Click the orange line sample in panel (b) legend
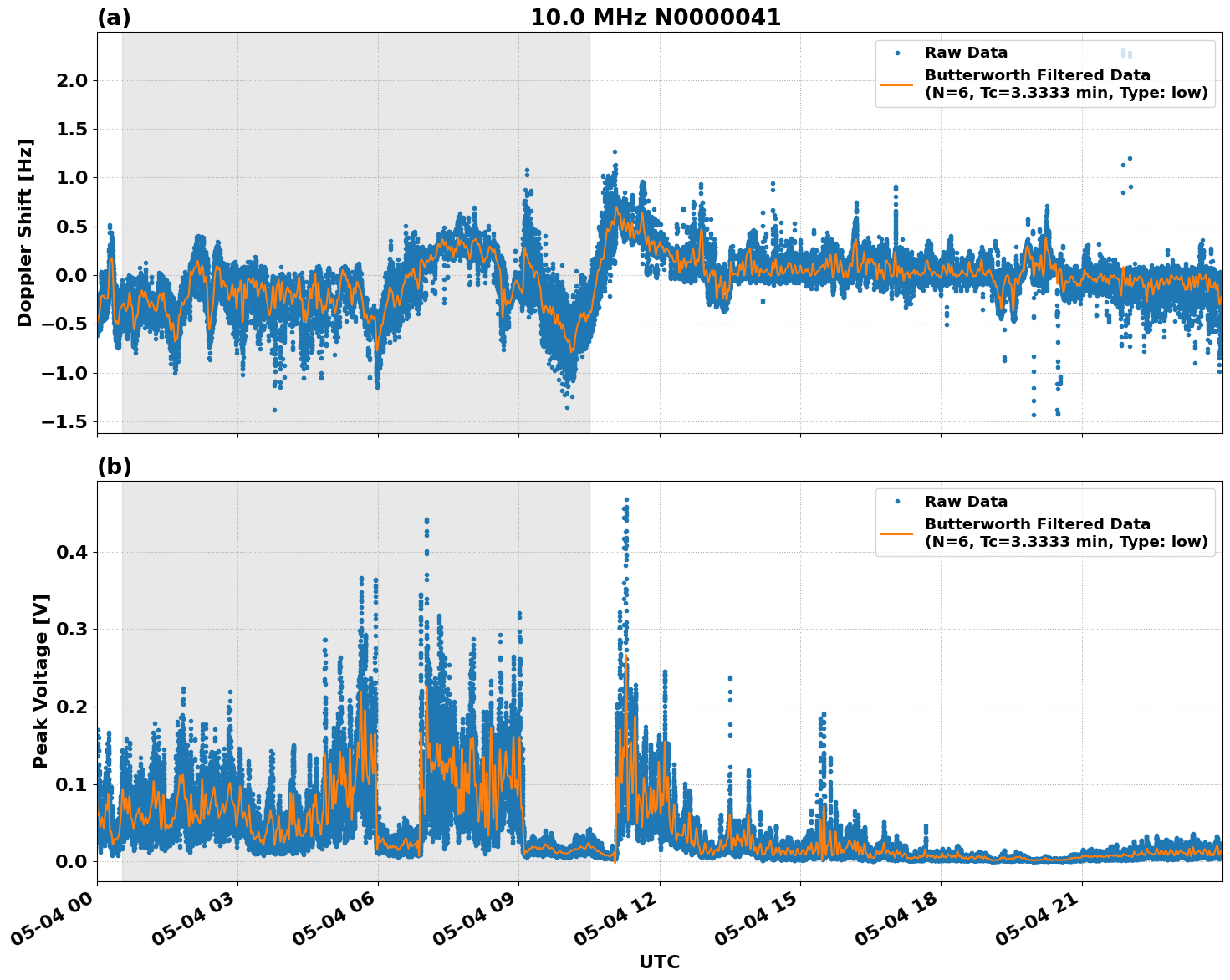The width and height of the screenshot is (1230, 980). [x=898, y=533]
